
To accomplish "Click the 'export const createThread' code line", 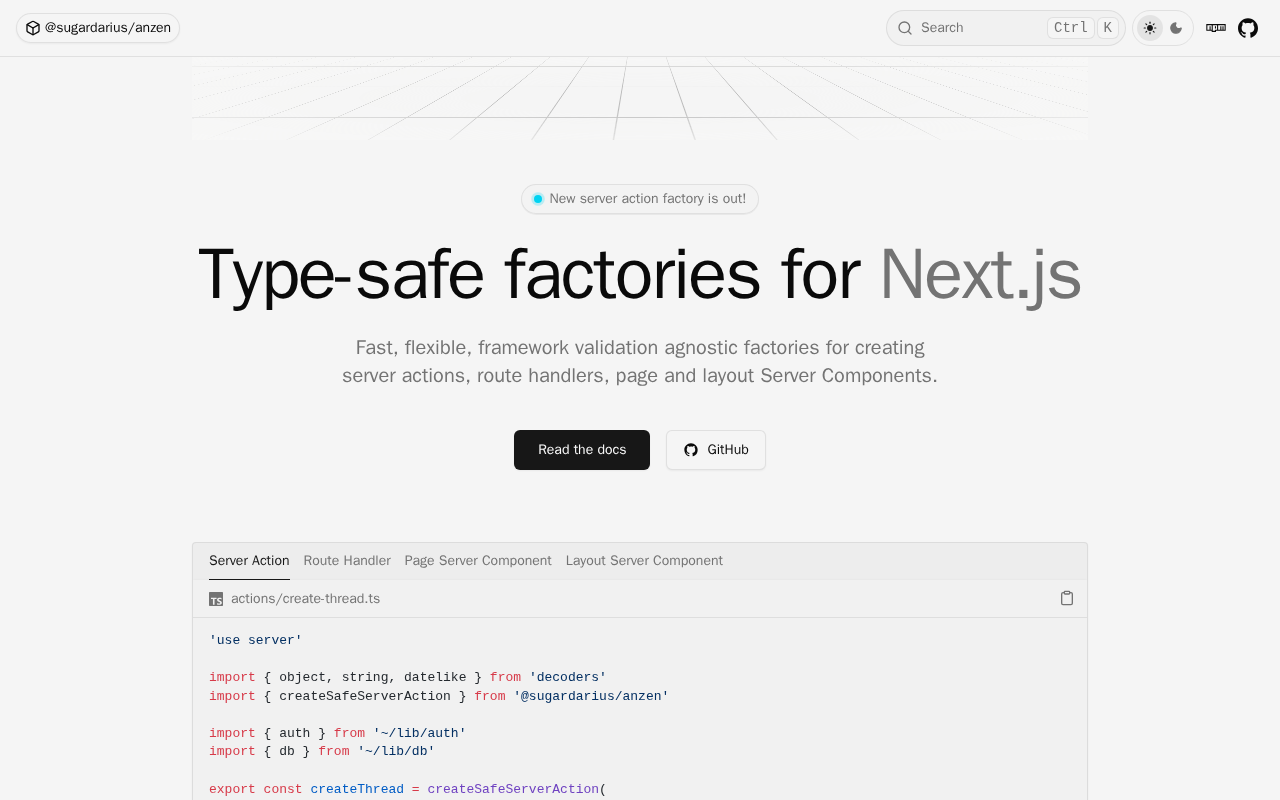I will [408, 789].
